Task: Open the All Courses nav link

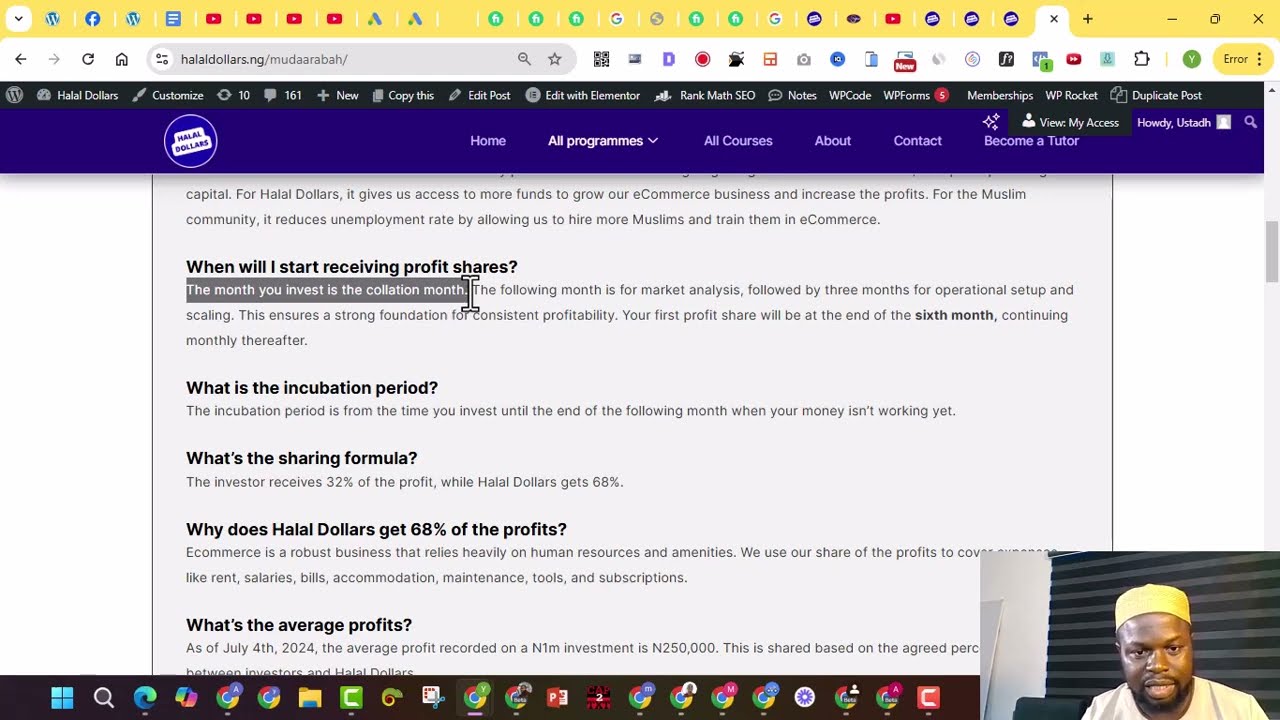Action: 738,141
